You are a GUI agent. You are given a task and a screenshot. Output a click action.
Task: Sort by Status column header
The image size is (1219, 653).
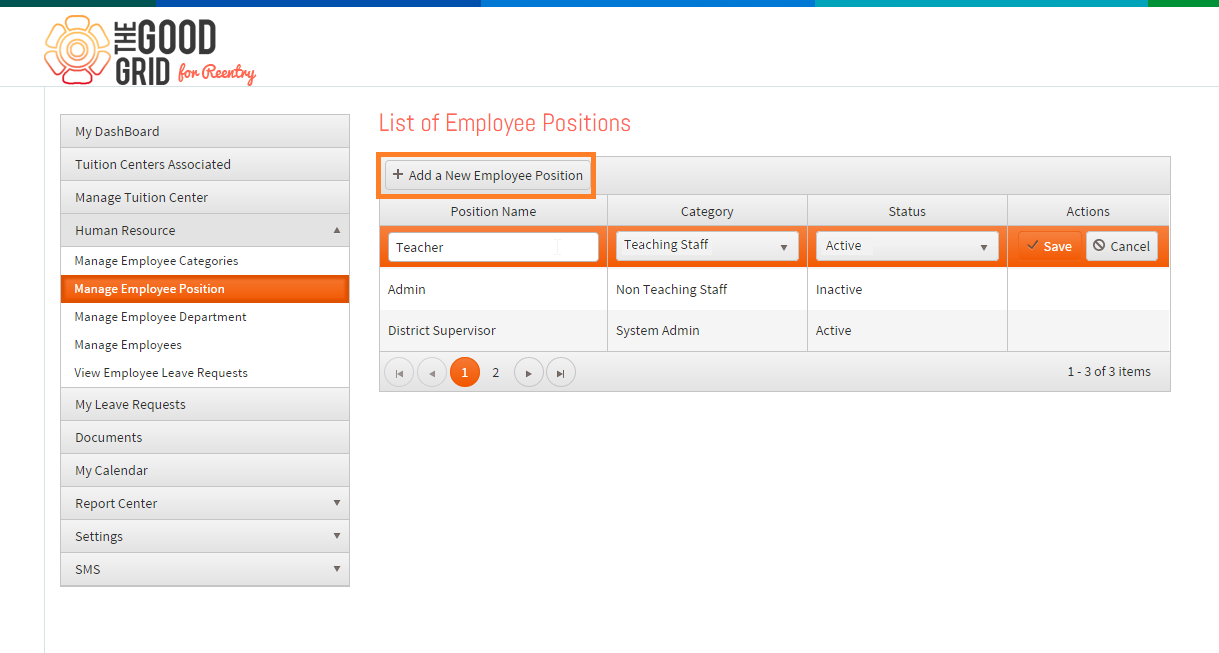[x=907, y=211]
